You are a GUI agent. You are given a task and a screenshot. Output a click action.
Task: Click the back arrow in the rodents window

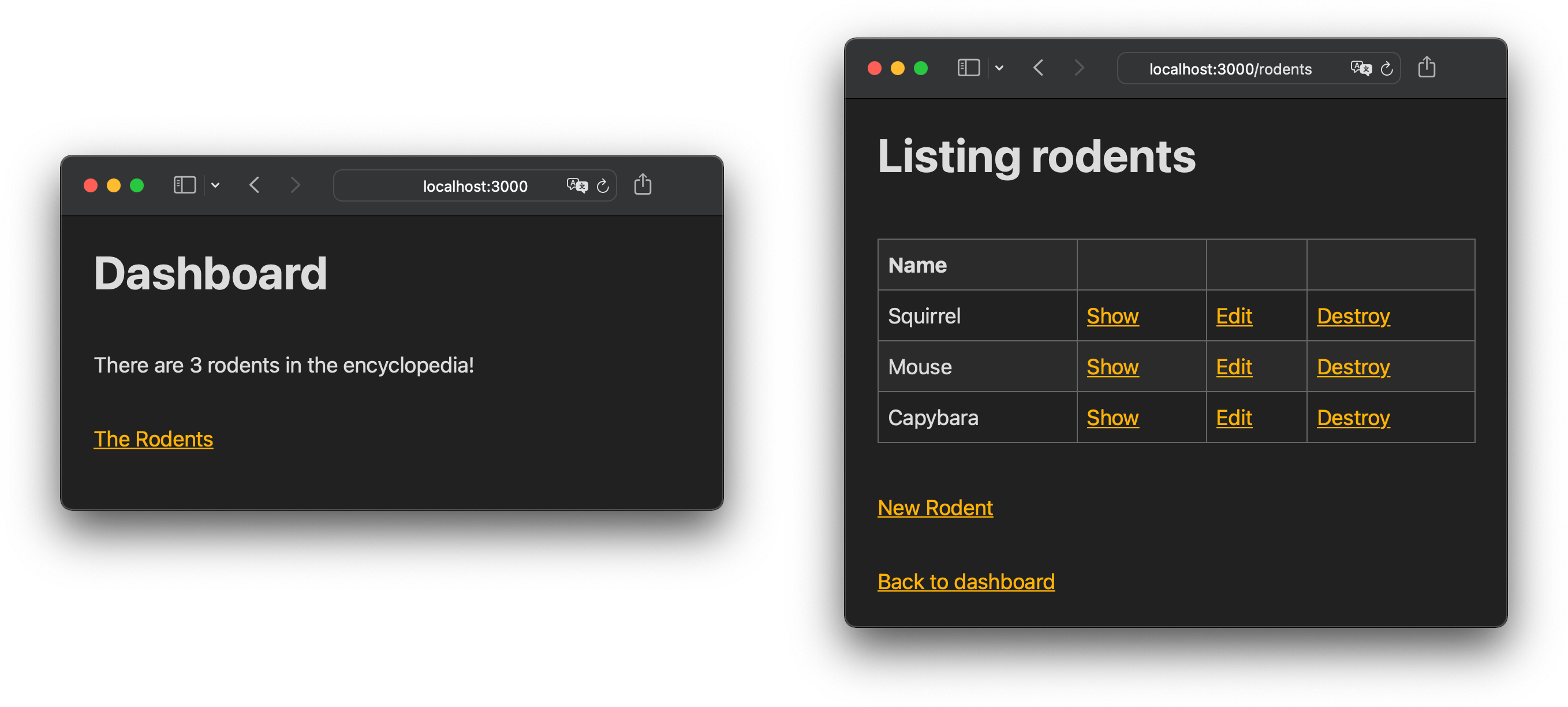(x=1039, y=68)
